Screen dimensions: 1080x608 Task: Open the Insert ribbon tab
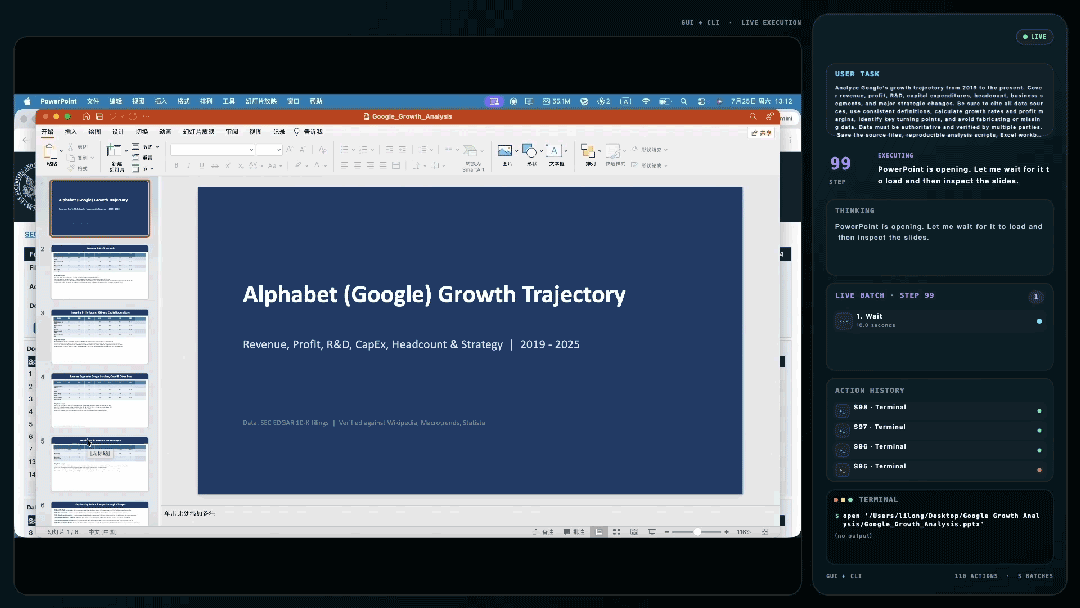[70, 132]
